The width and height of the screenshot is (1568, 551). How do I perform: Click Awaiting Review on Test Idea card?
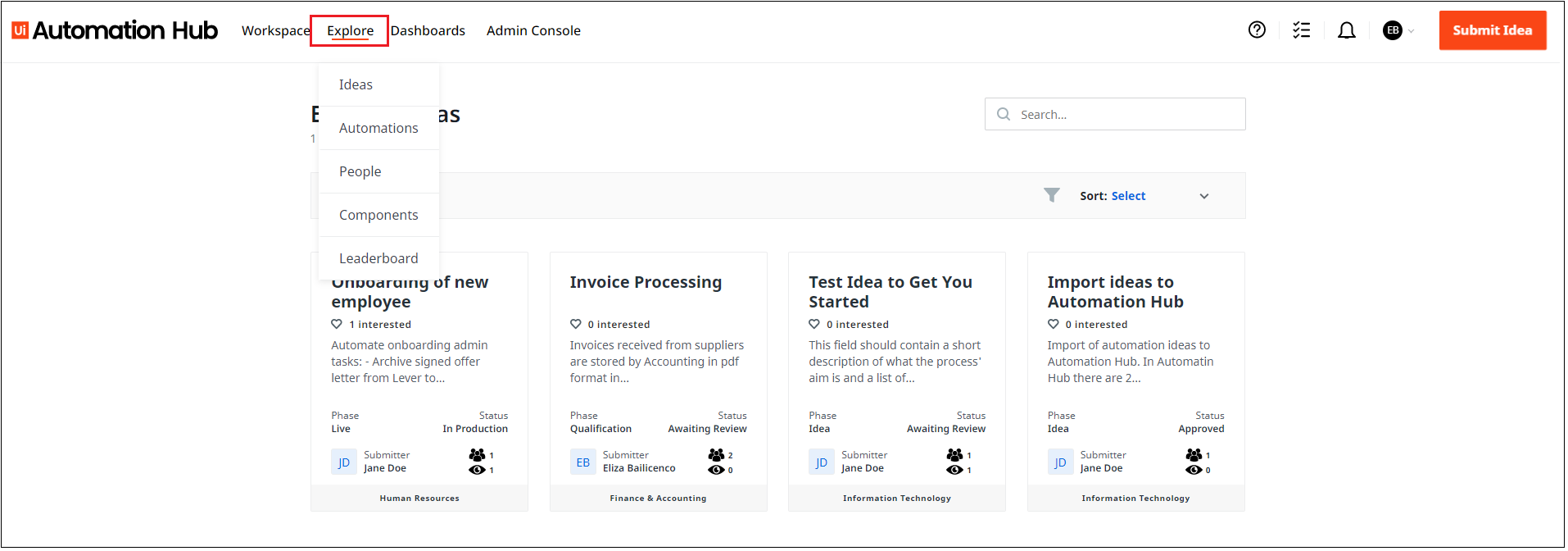click(x=946, y=429)
